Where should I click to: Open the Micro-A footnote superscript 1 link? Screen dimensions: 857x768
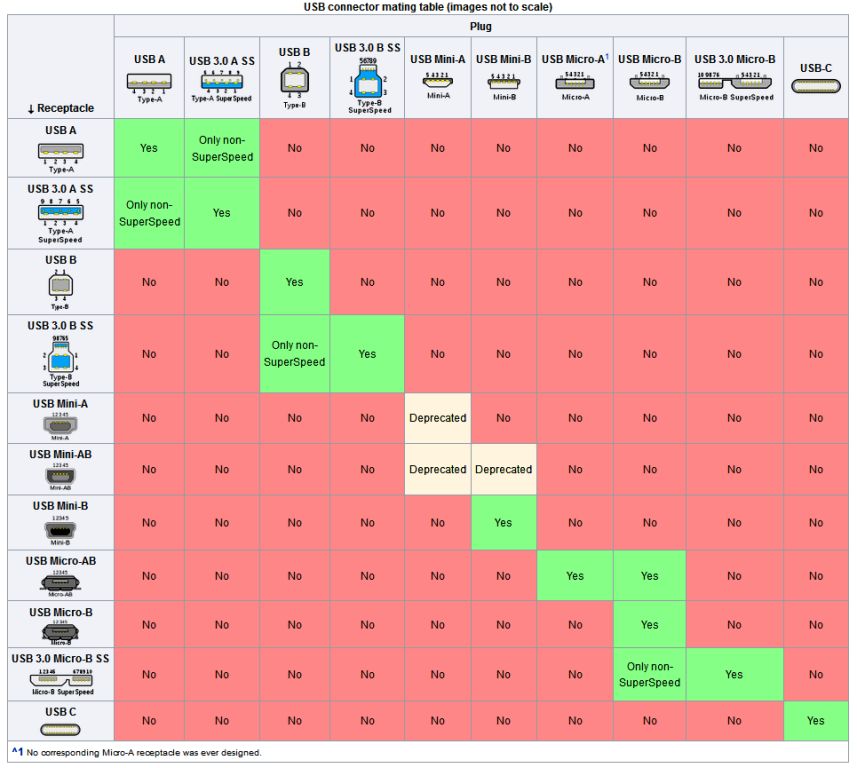[x=607, y=57]
